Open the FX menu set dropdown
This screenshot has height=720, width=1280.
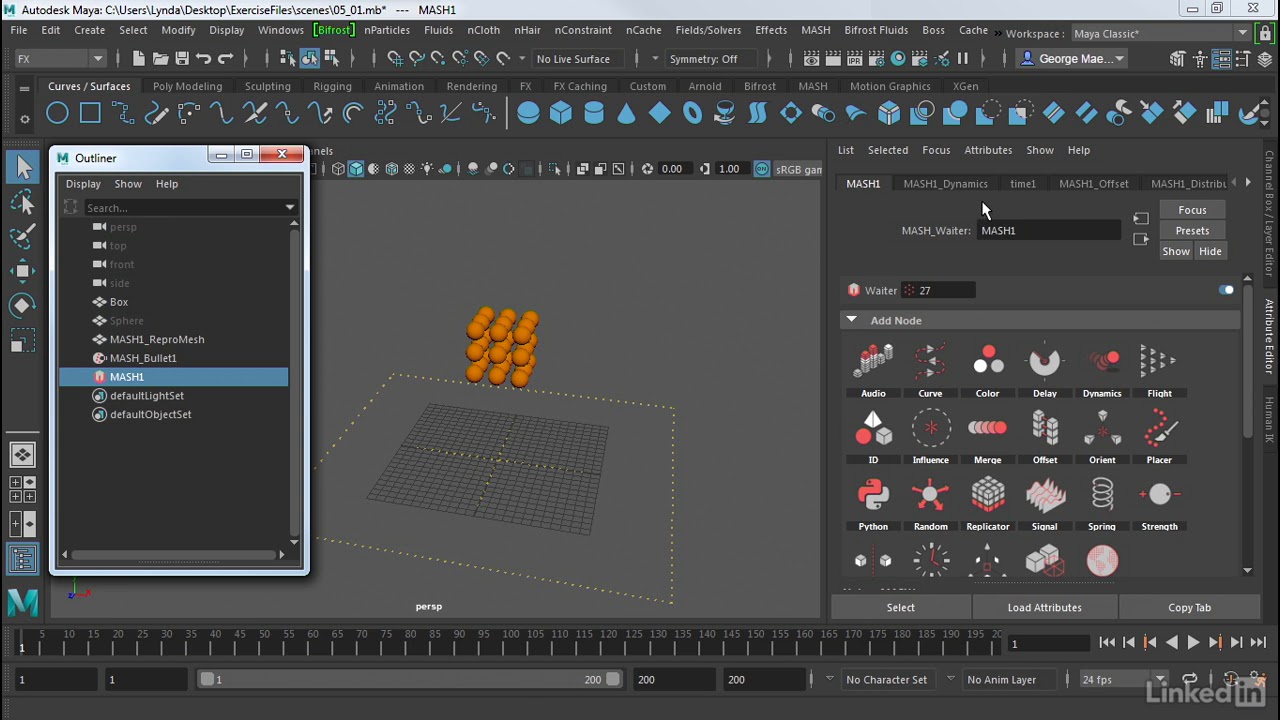click(x=60, y=59)
